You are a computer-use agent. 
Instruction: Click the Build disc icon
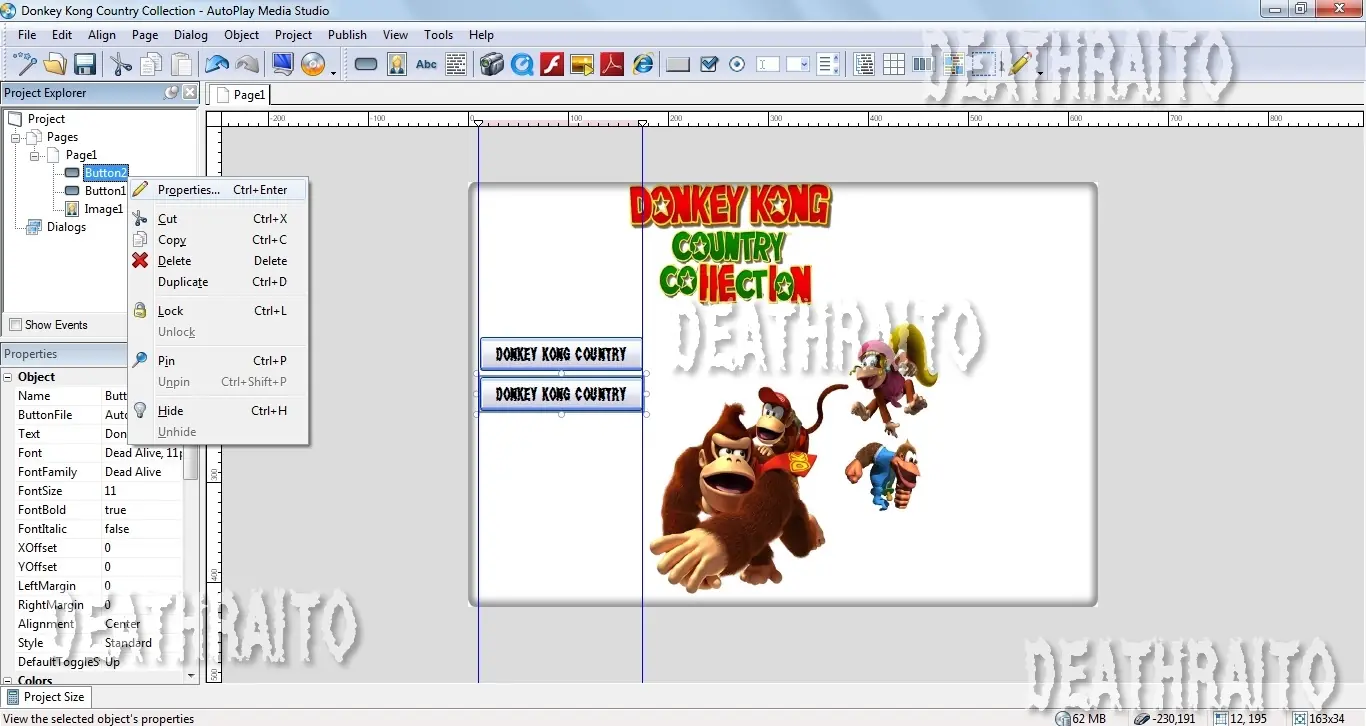[x=313, y=65]
